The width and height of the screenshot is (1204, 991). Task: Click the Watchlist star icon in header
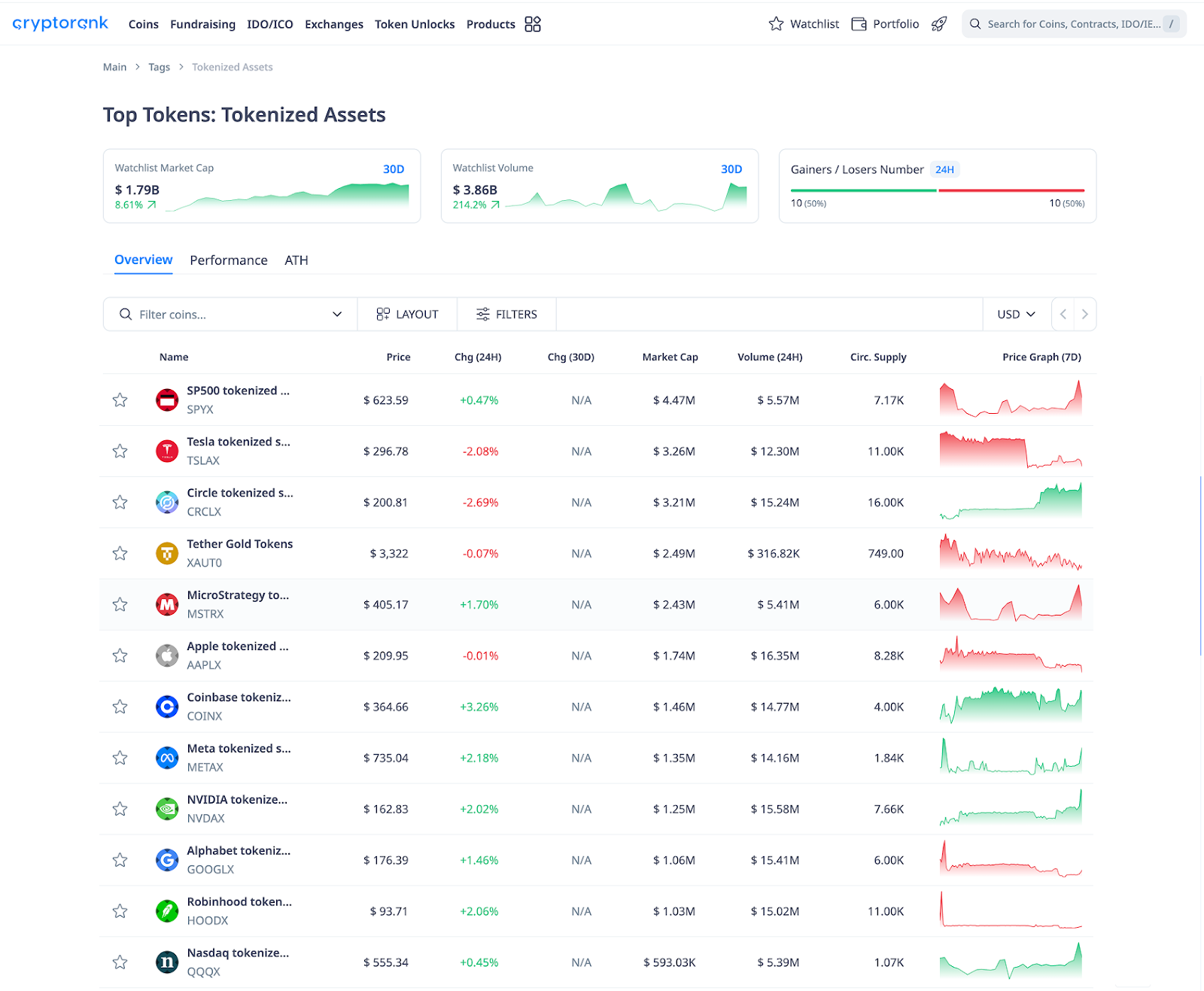(x=776, y=24)
